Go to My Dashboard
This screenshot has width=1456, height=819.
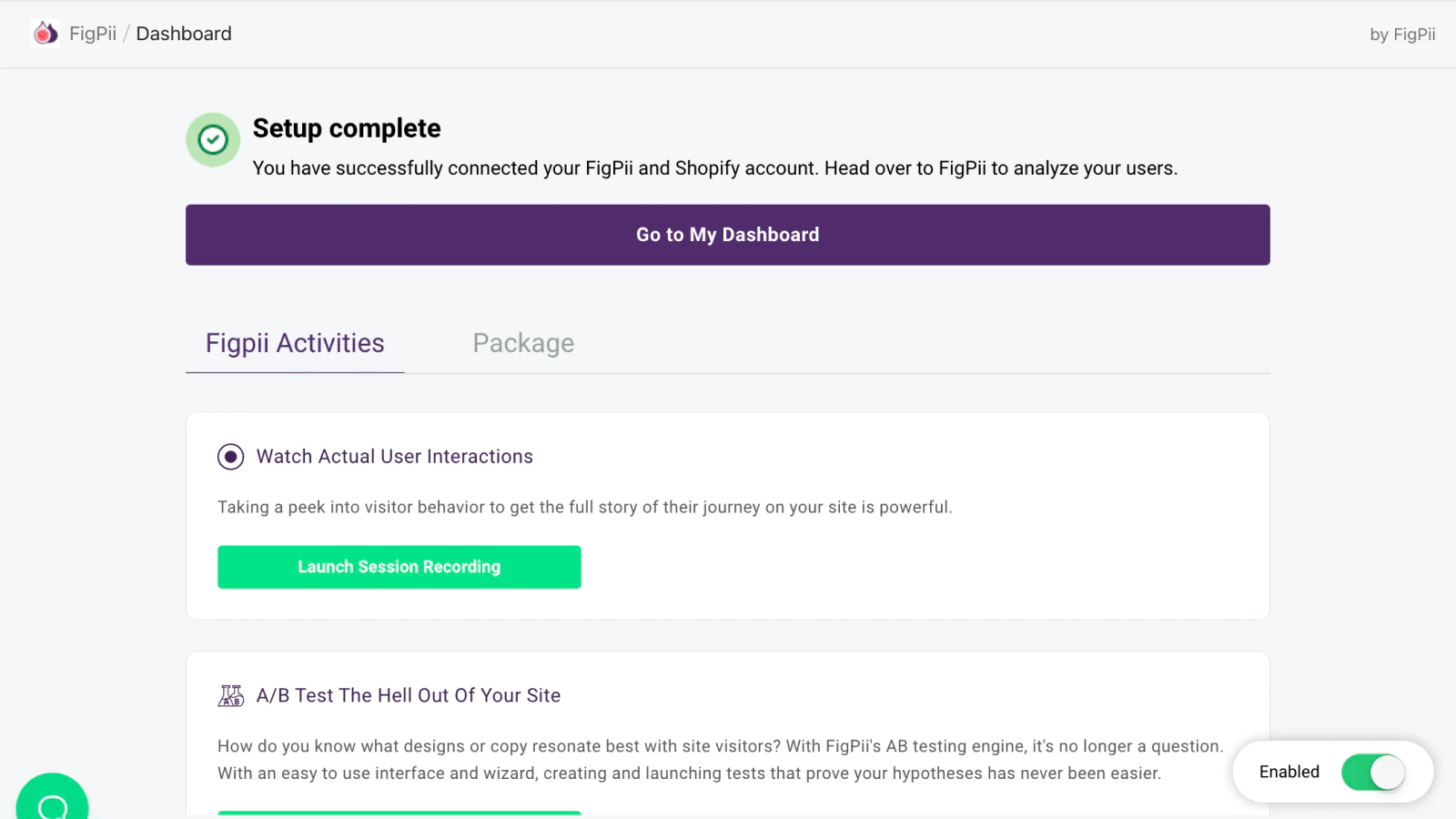pyautogui.click(x=728, y=235)
